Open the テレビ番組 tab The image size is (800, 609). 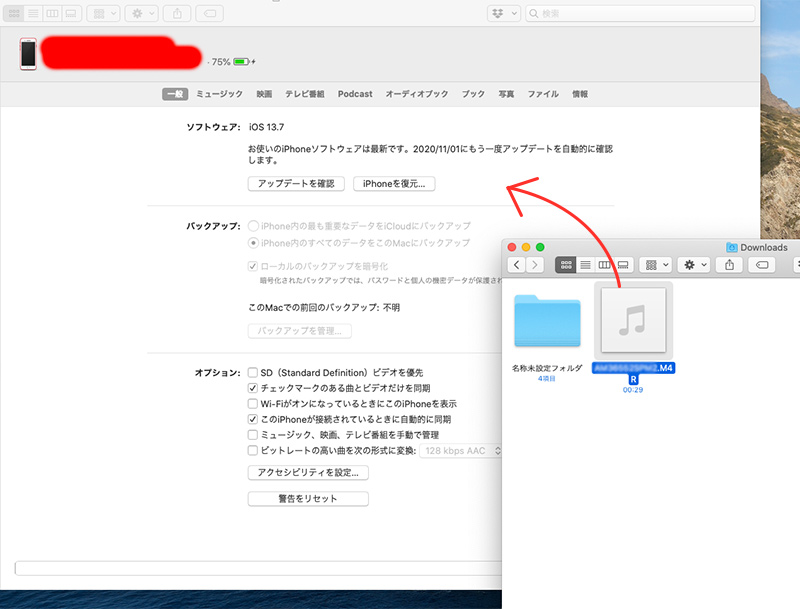pos(305,94)
